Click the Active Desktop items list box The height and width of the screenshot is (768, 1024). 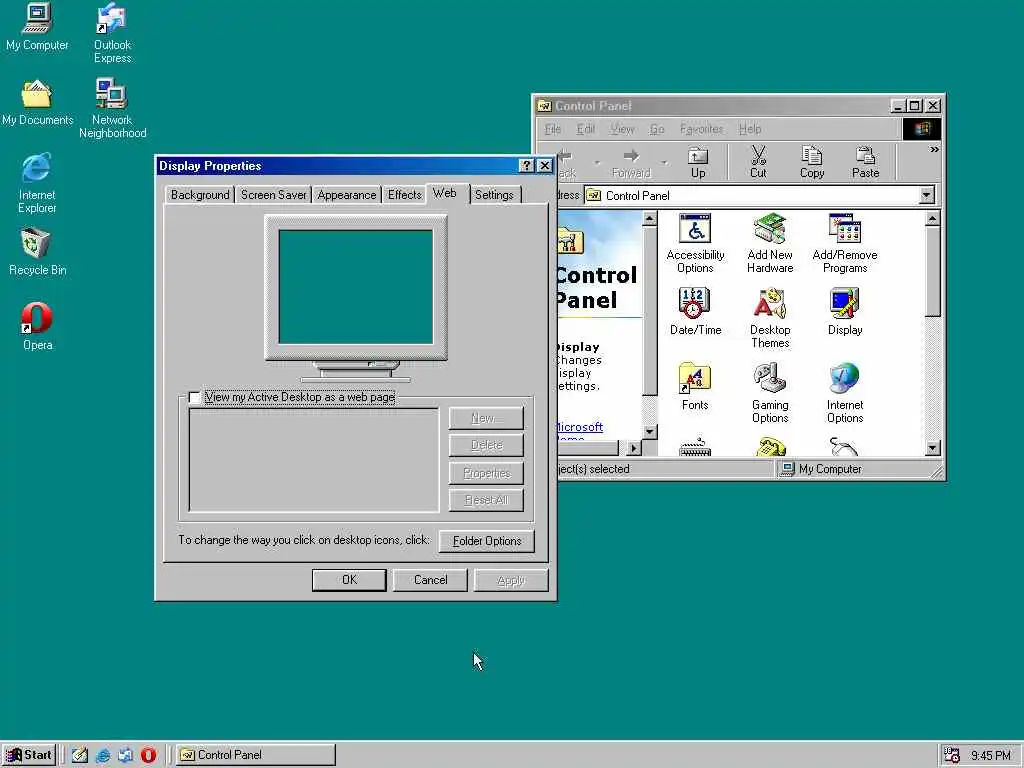(314, 460)
